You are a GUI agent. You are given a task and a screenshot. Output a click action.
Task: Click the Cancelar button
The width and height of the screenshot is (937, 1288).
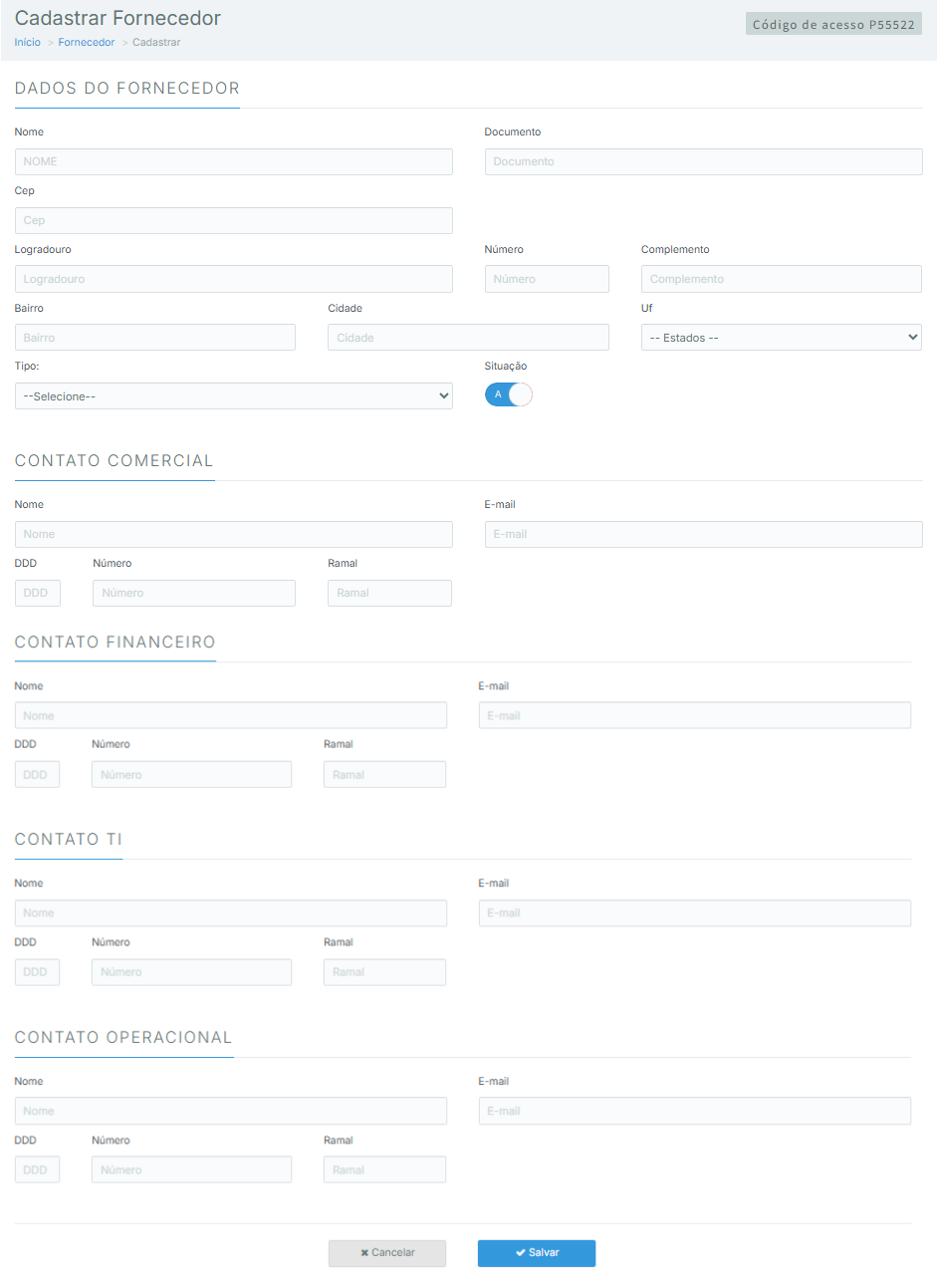(x=387, y=1253)
